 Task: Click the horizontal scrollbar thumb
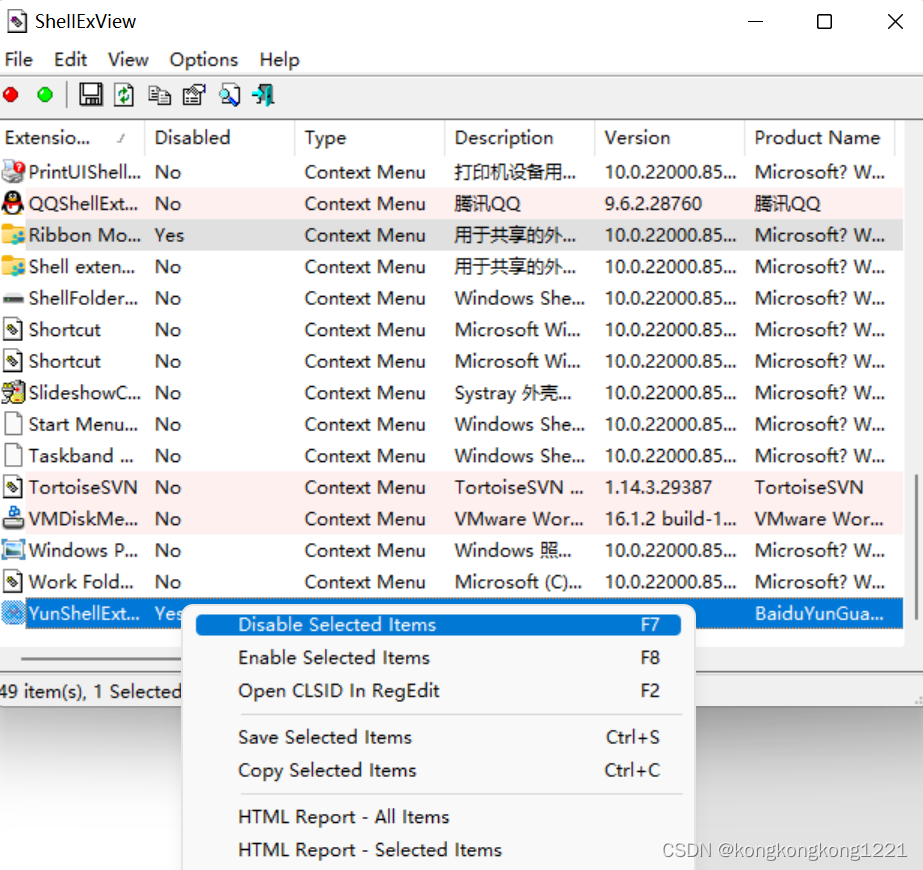coord(100,658)
